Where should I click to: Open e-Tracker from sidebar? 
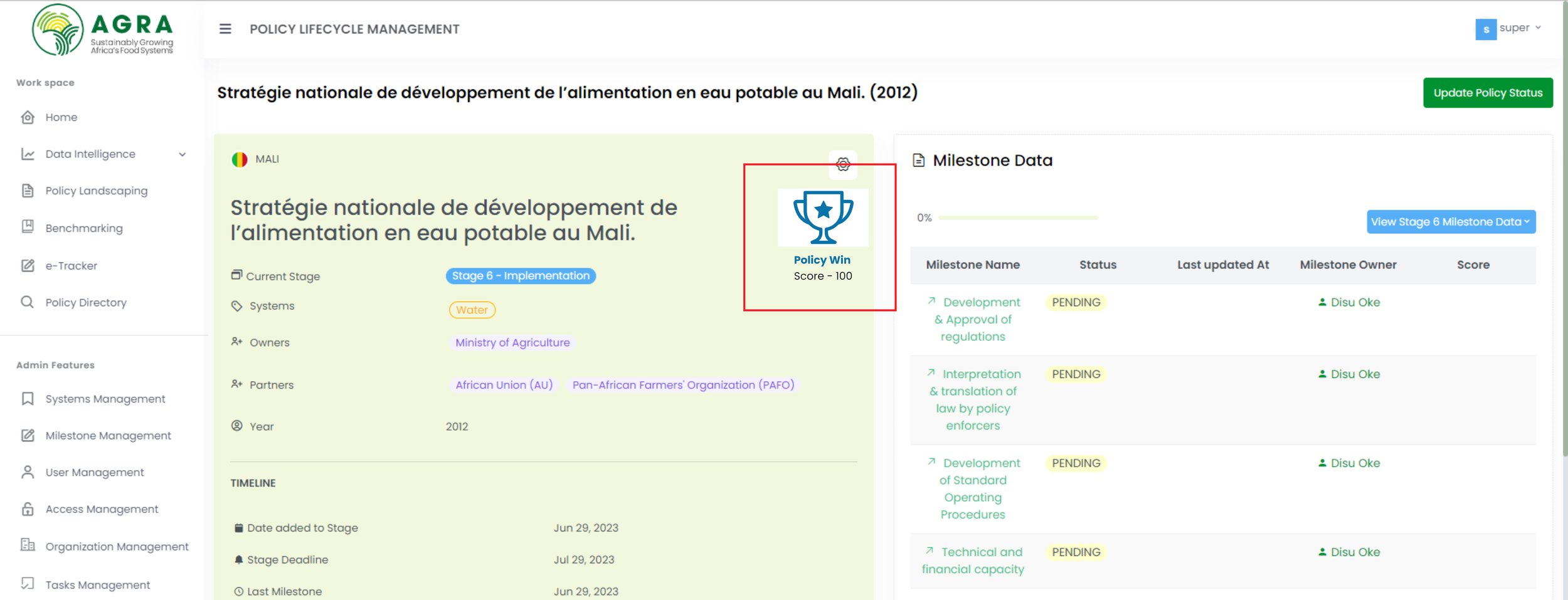coord(72,266)
